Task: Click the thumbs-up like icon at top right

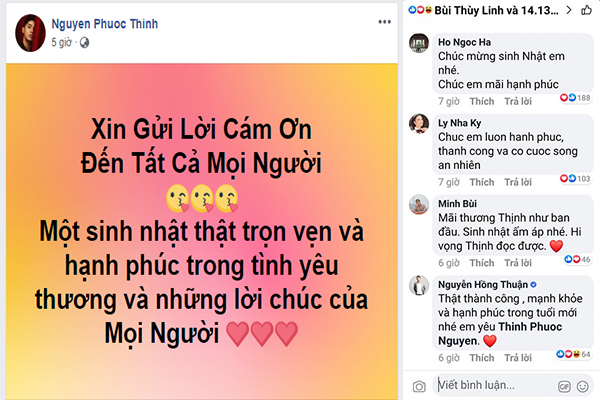Action: pyautogui.click(x=586, y=10)
